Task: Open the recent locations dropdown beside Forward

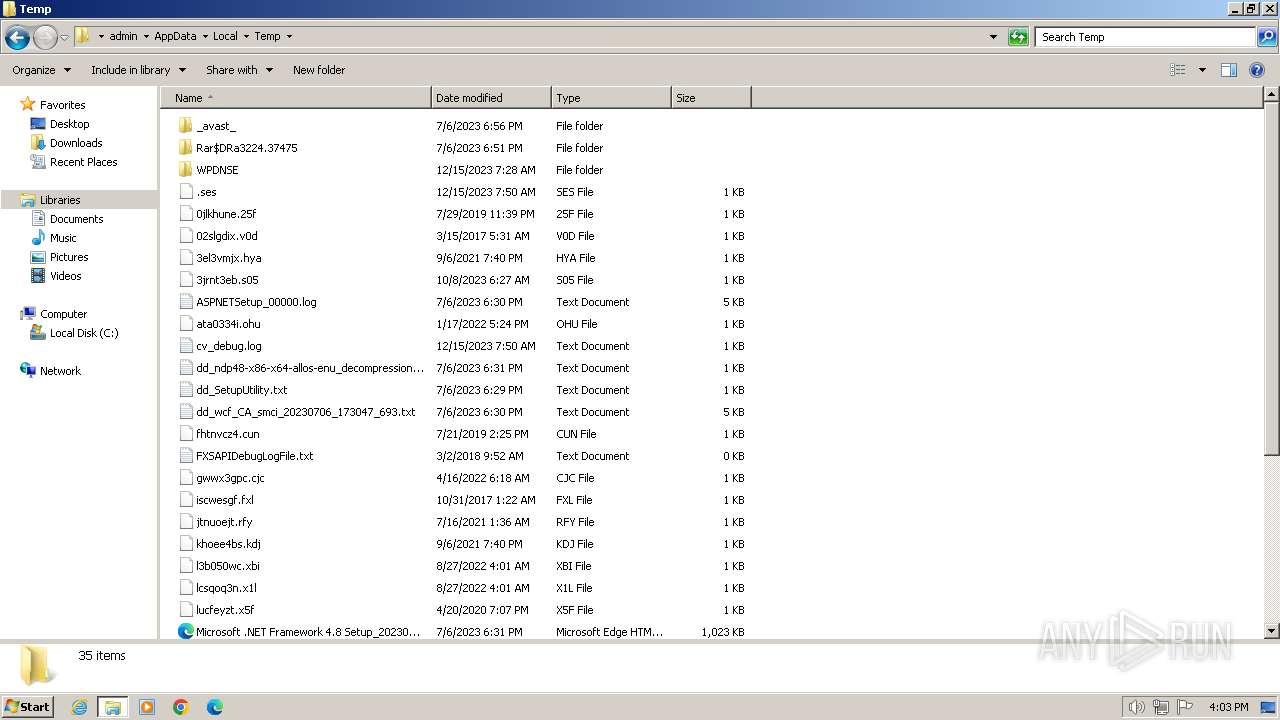Action: [64, 37]
